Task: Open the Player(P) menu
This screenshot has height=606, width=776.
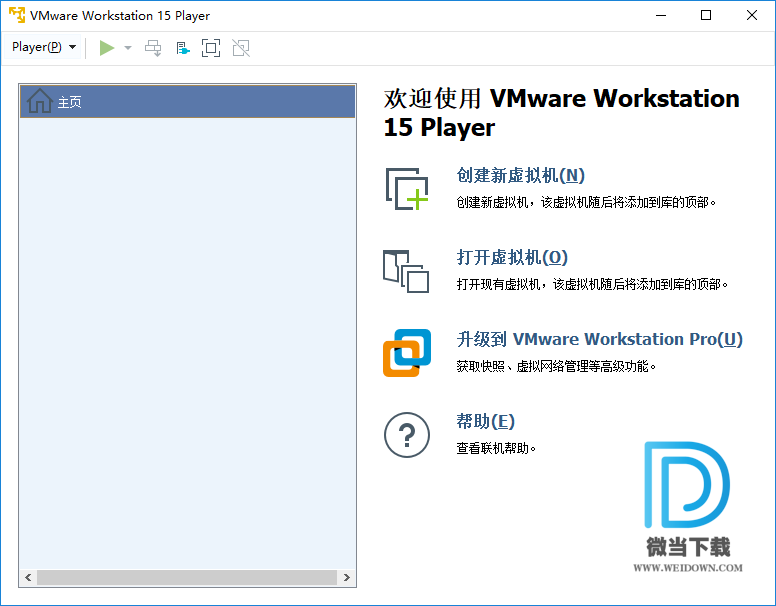Action: click(x=44, y=48)
